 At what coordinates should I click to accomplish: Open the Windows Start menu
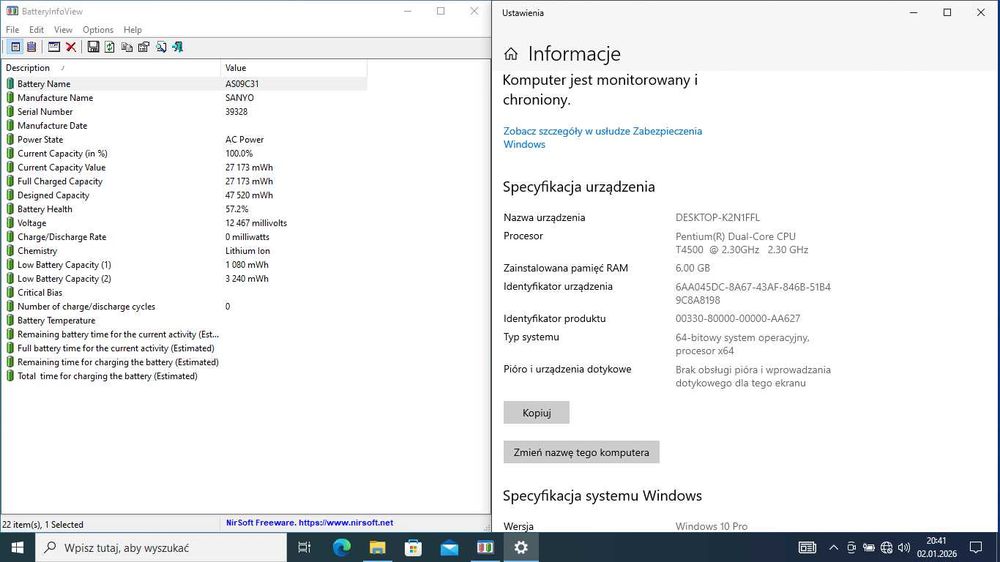(17, 547)
